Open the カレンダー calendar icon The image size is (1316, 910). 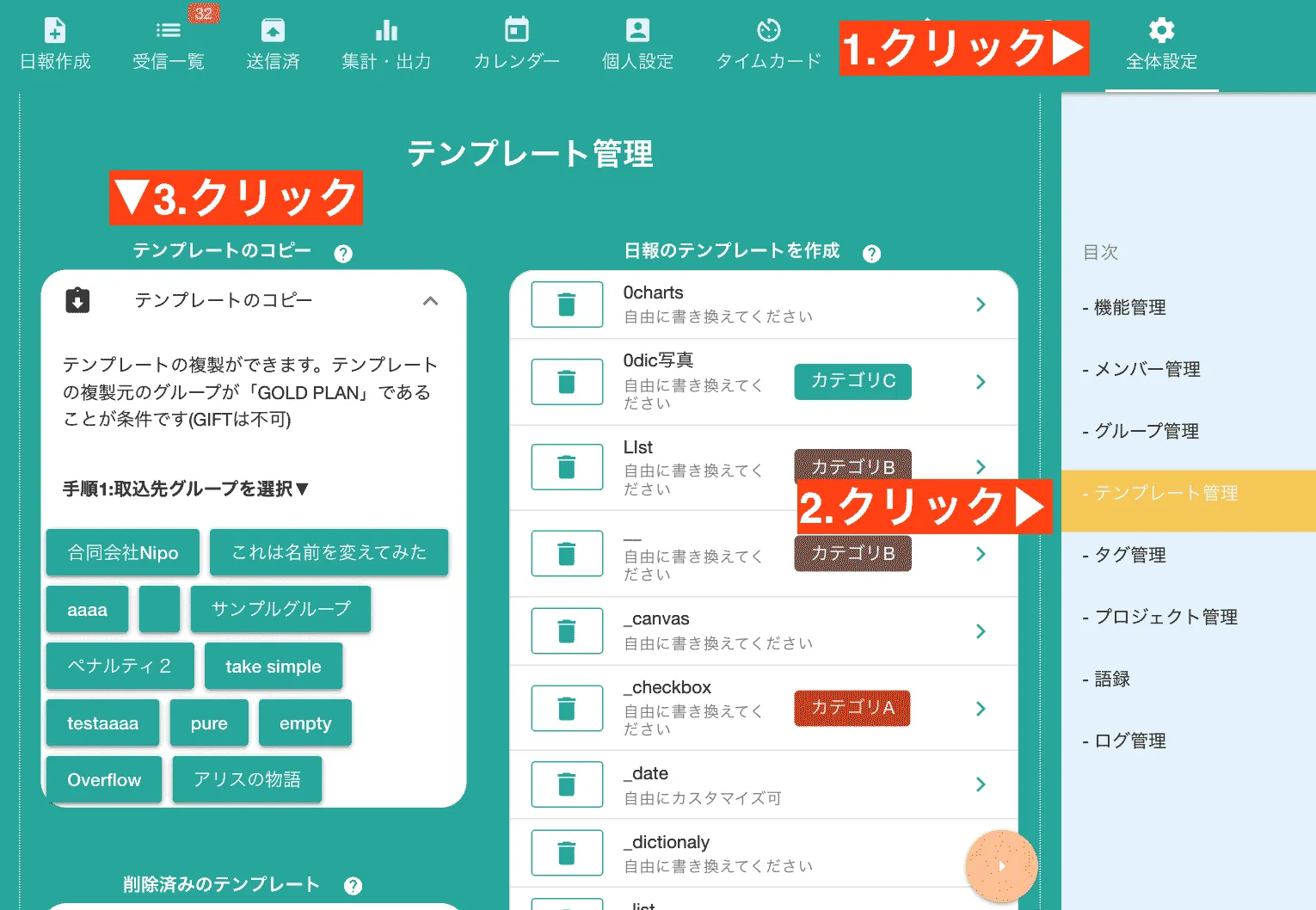[x=515, y=39]
